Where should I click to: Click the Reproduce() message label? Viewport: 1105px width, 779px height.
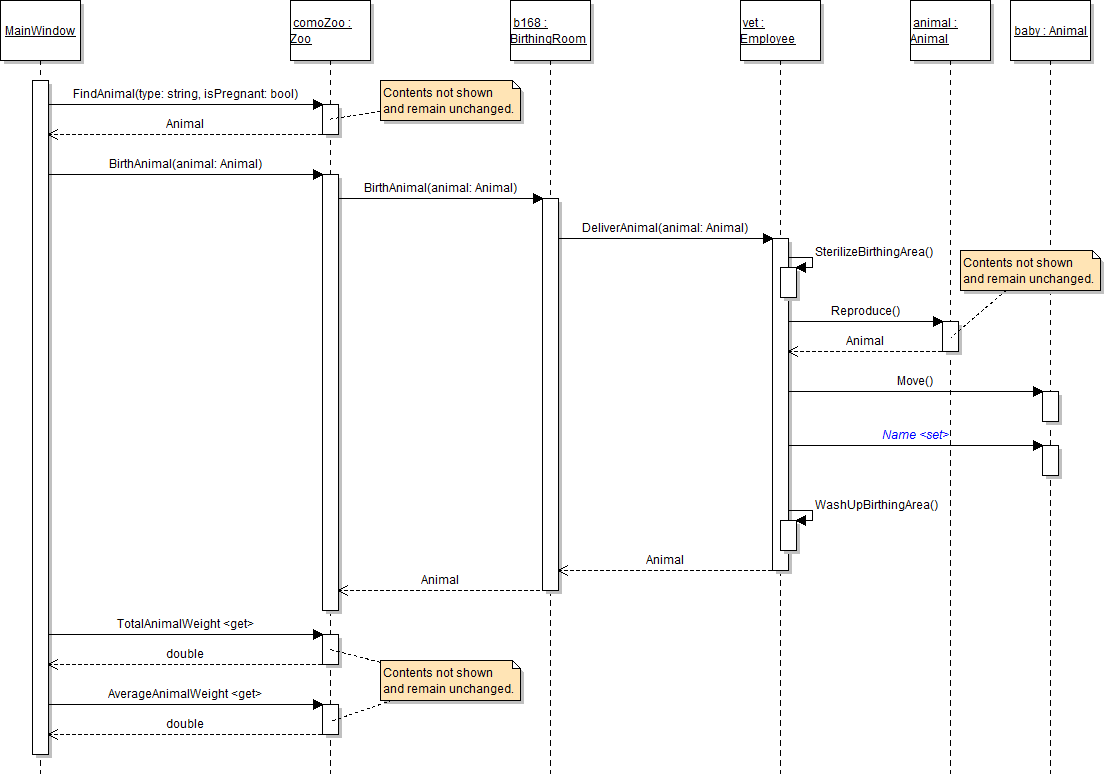point(865,311)
